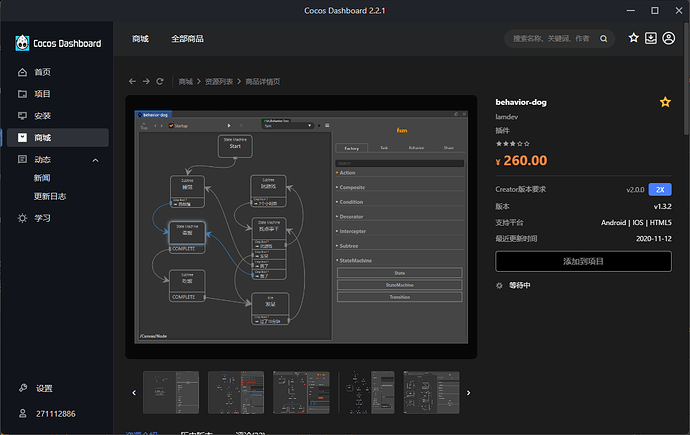The image size is (690, 435).
Task: Click 资源列表 breadcrumb link
Action: [x=219, y=82]
